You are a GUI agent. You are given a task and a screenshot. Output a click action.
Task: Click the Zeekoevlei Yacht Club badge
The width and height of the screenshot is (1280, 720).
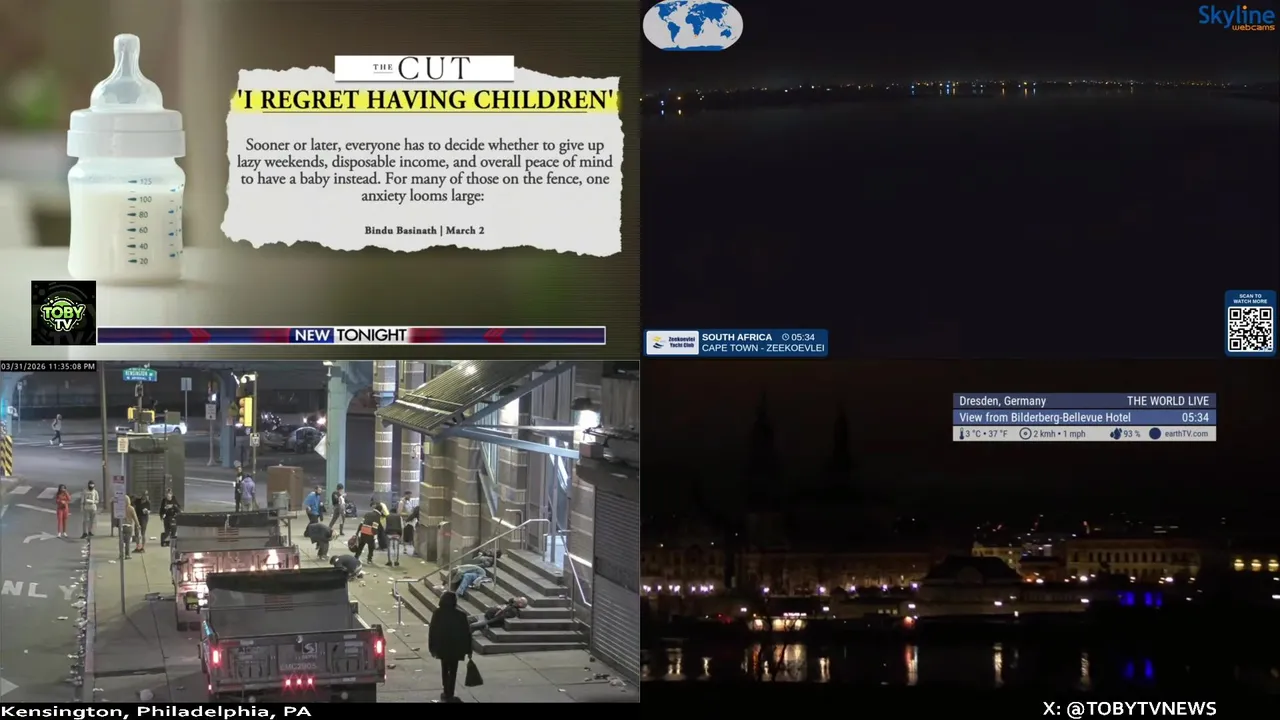(672, 343)
